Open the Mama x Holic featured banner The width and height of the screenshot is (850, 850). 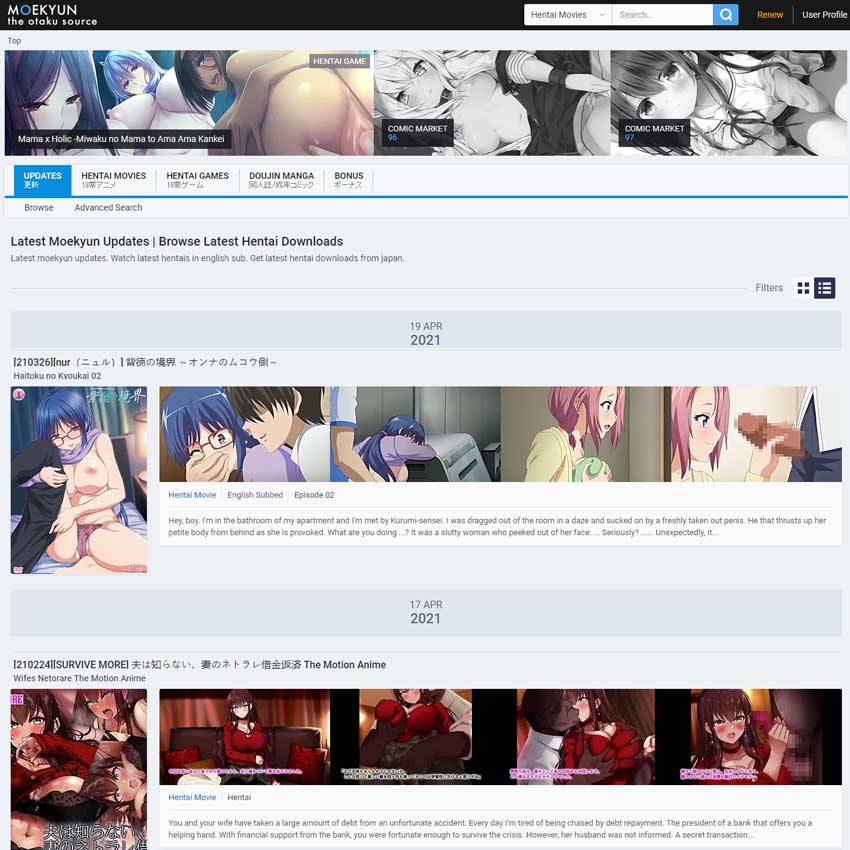click(x=189, y=103)
